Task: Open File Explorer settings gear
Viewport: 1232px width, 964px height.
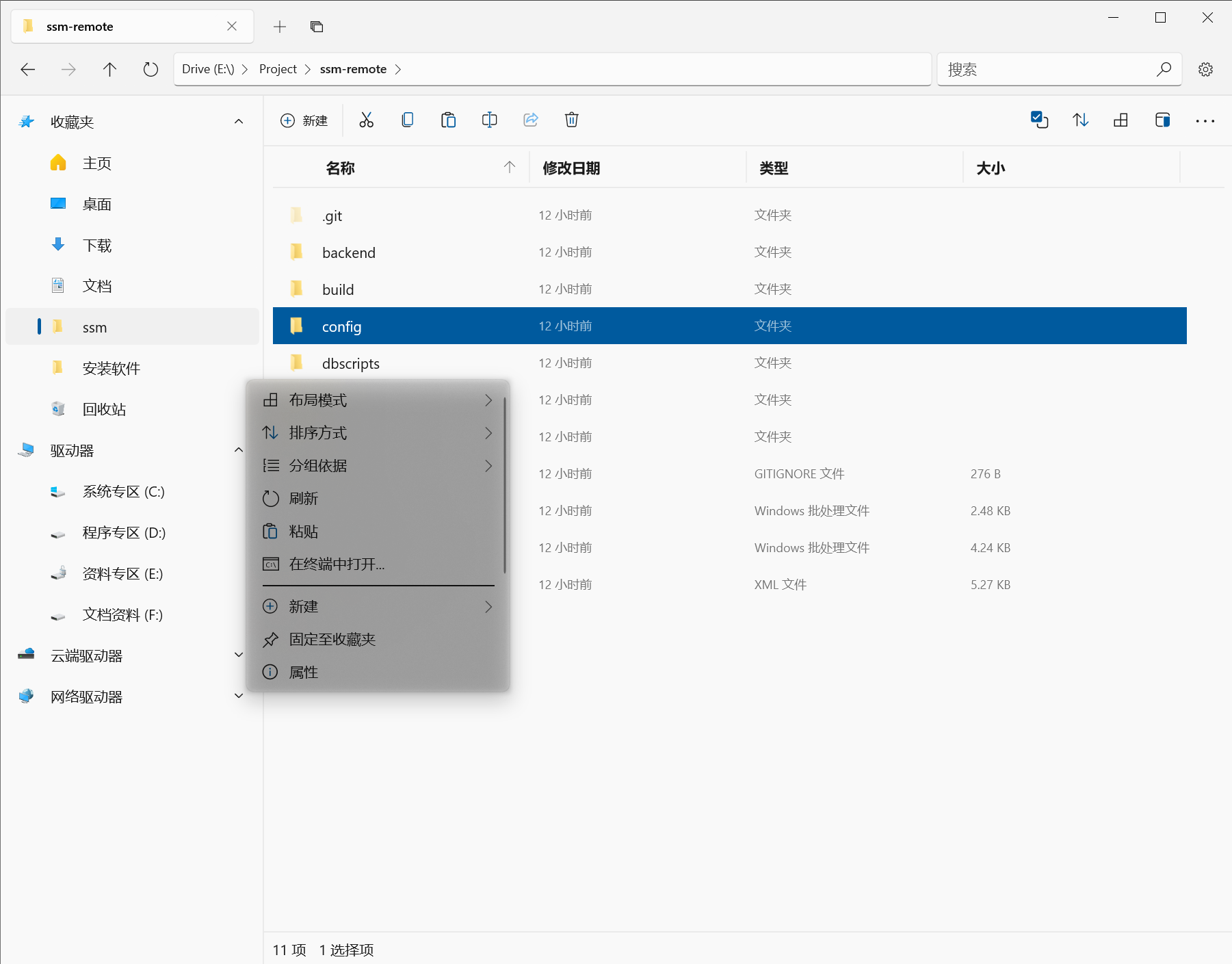Action: pos(1205,68)
